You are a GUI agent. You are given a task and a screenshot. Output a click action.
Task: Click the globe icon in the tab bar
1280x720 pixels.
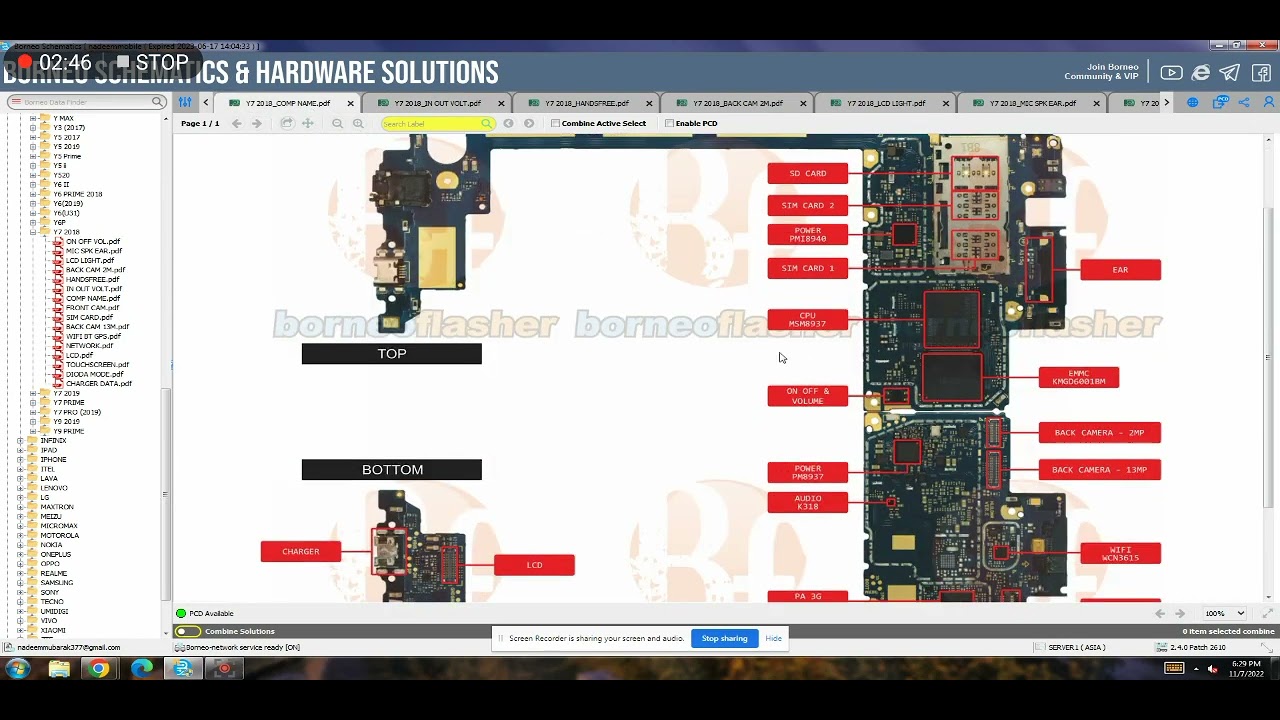[x=1193, y=102]
